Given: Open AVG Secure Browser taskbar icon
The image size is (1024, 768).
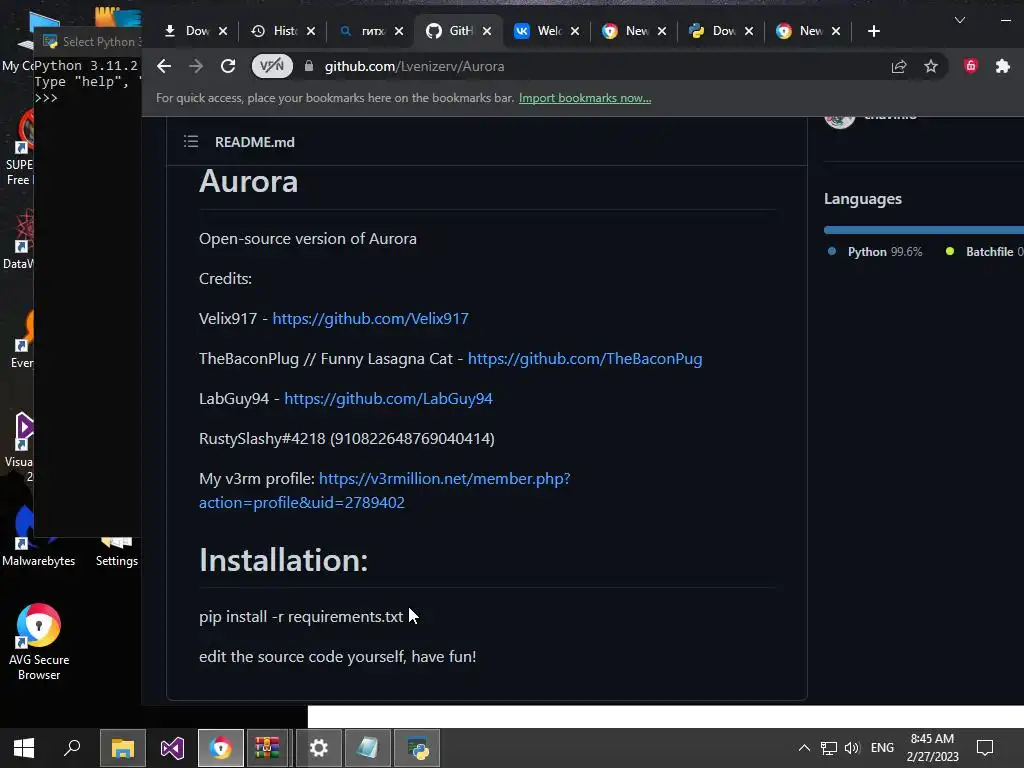Looking at the screenshot, I should pos(221,748).
